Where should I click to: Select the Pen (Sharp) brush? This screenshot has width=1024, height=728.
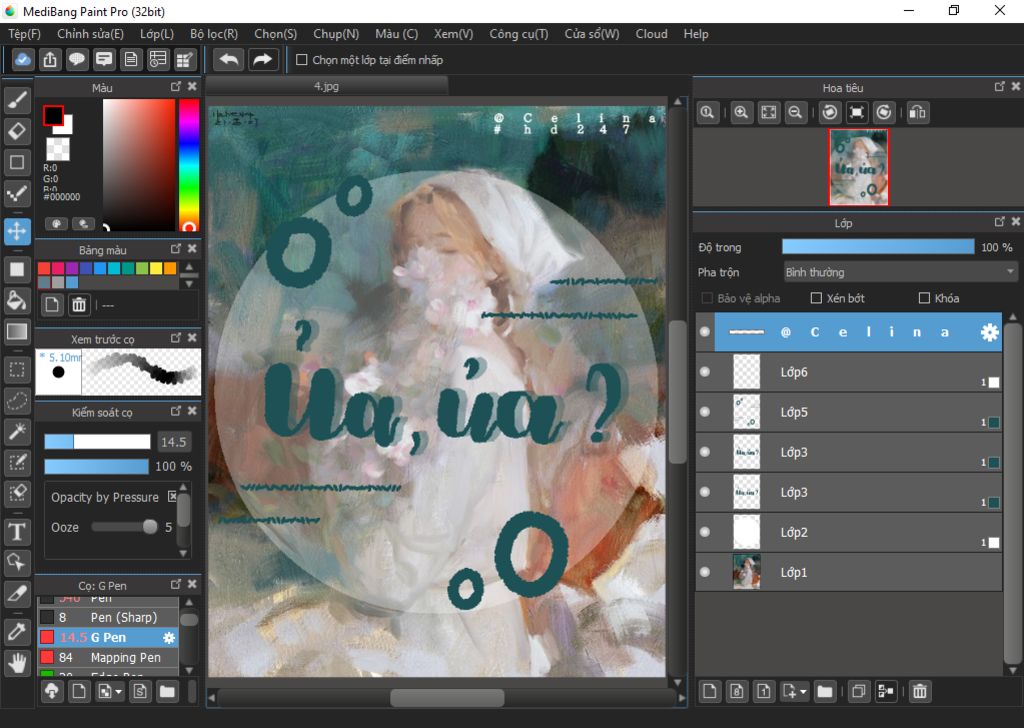coord(108,617)
